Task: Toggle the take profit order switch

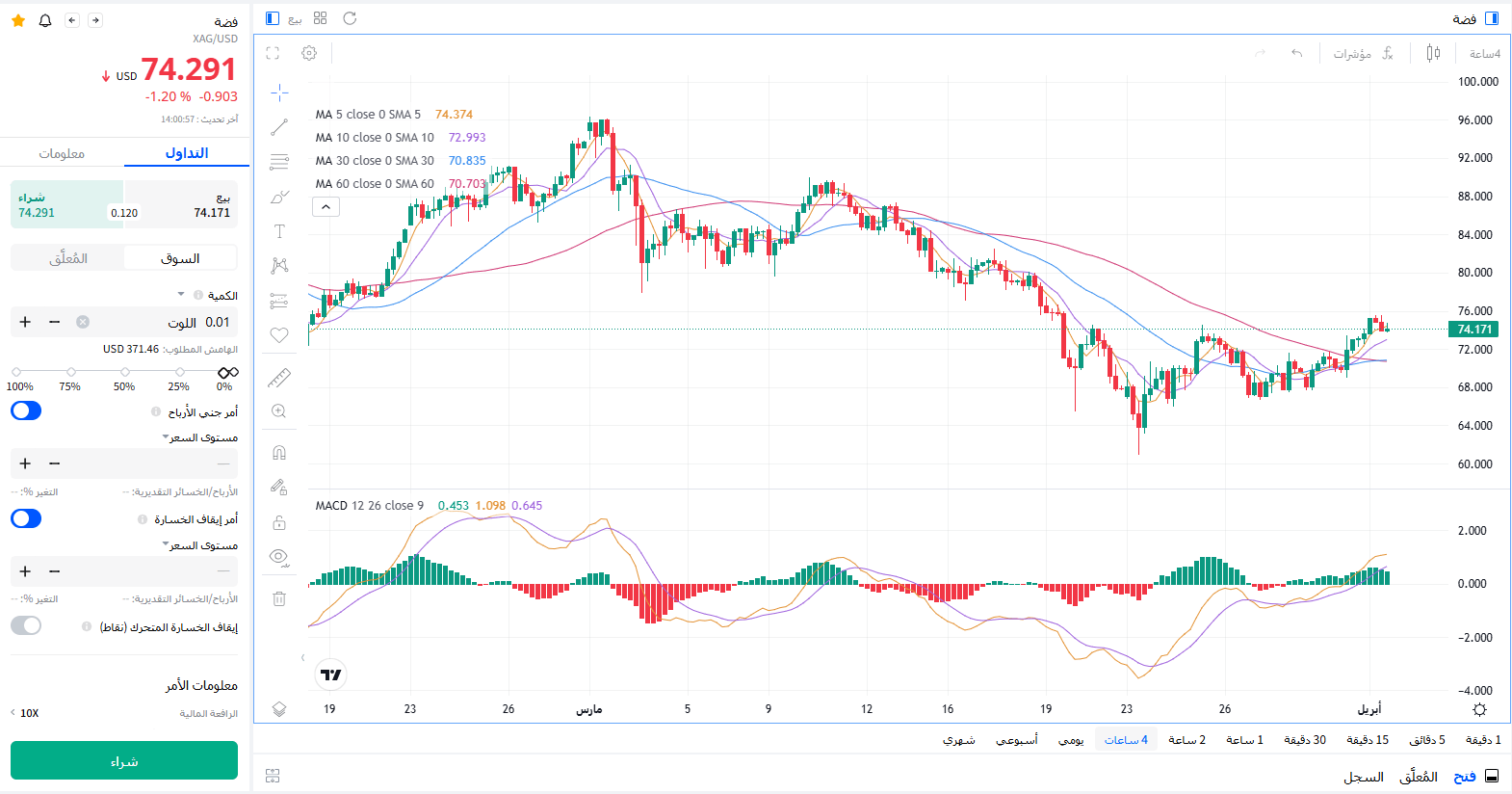Action: pyautogui.click(x=26, y=411)
